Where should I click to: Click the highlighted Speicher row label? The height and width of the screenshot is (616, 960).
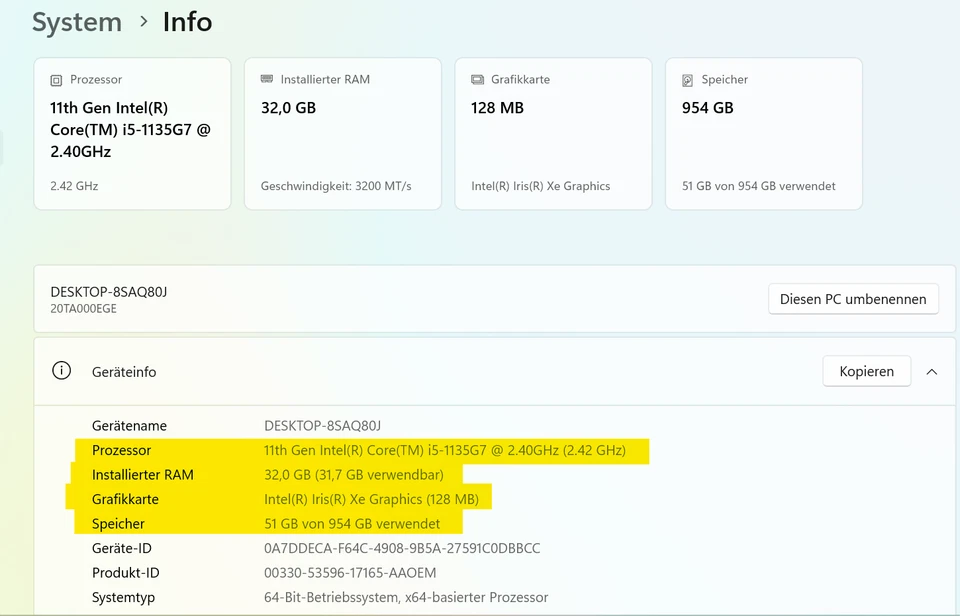click(x=118, y=524)
